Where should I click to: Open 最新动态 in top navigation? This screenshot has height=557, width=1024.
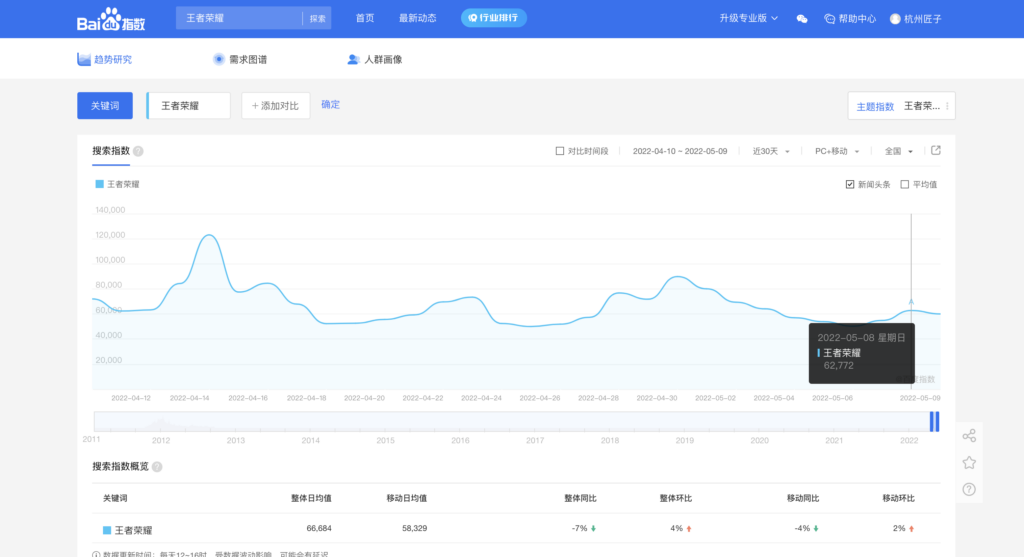pyautogui.click(x=418, y=18)
